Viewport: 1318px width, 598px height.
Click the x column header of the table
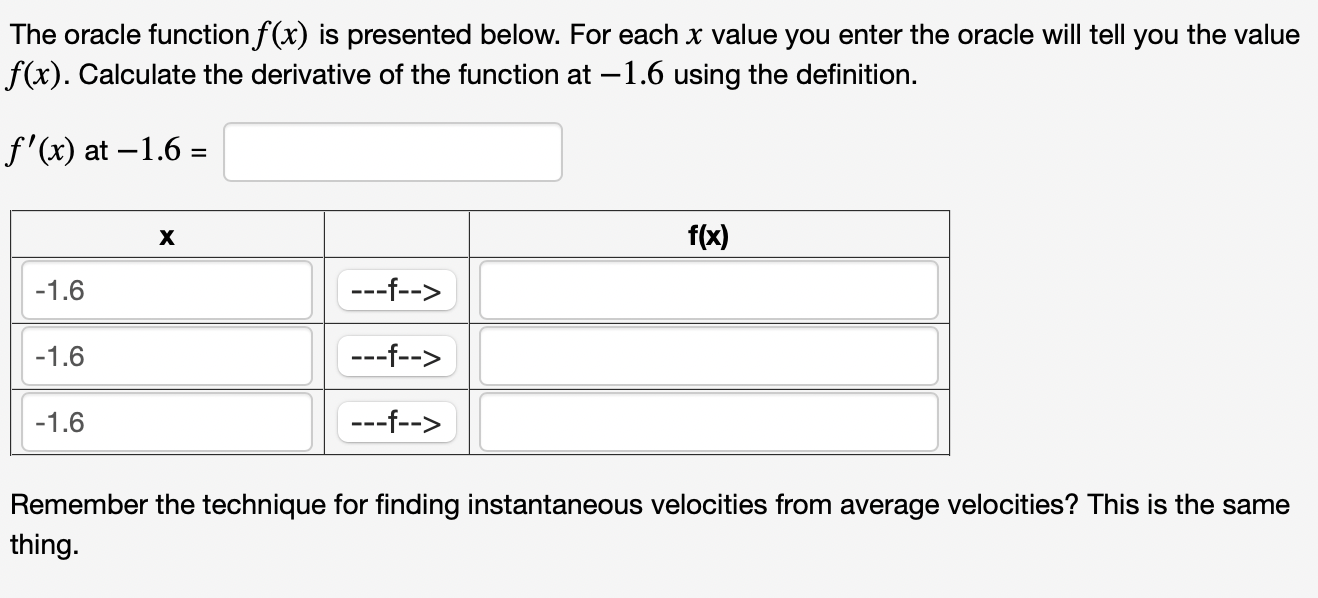(x=166, y=234)
